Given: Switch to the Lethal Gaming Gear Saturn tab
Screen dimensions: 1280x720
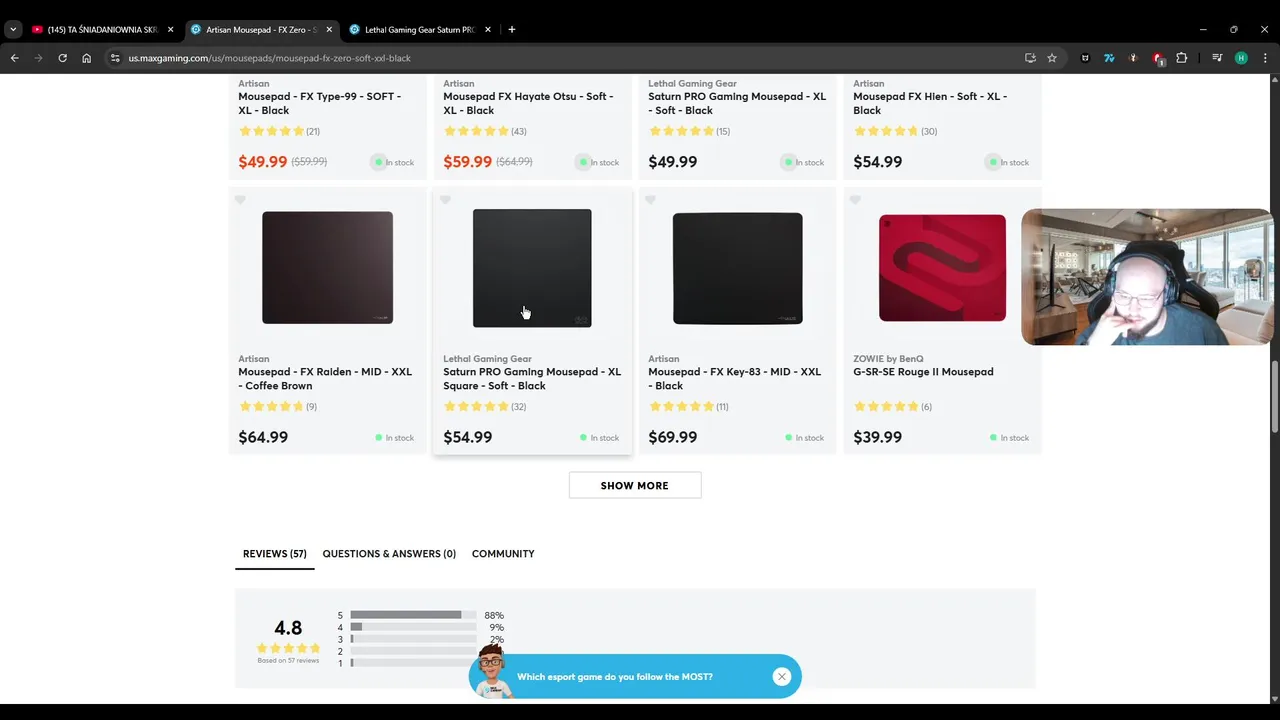Looking at the screenshot, I should tap(419, 30).
